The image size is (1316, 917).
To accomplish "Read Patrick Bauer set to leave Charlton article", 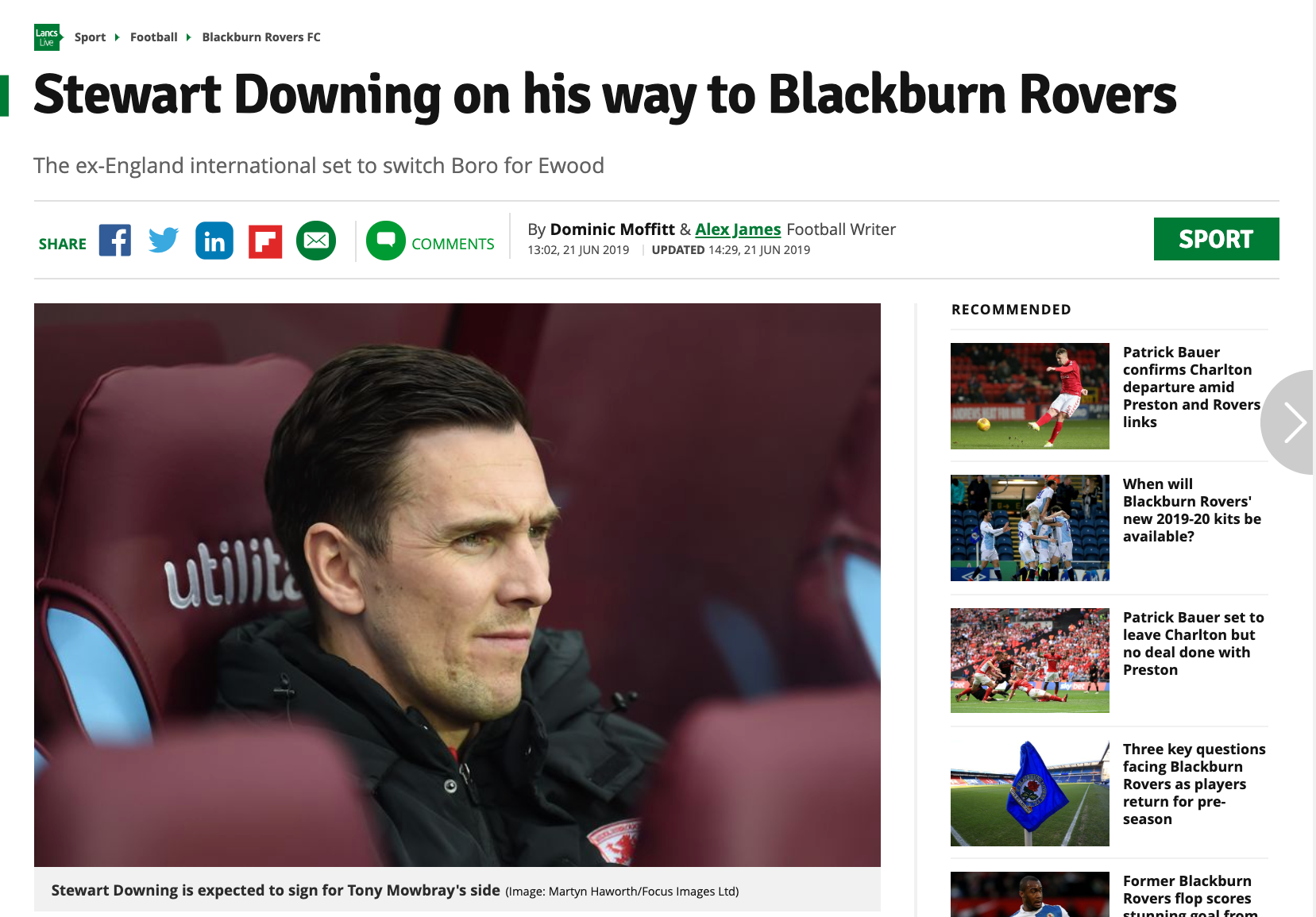I will tap(1193, 643).
